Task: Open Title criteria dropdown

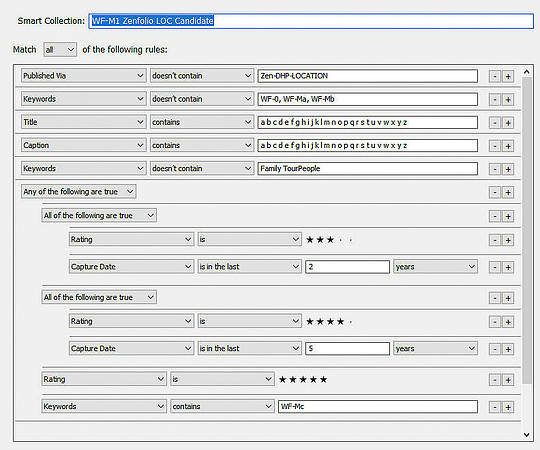Action: click(x=83, y=122)
